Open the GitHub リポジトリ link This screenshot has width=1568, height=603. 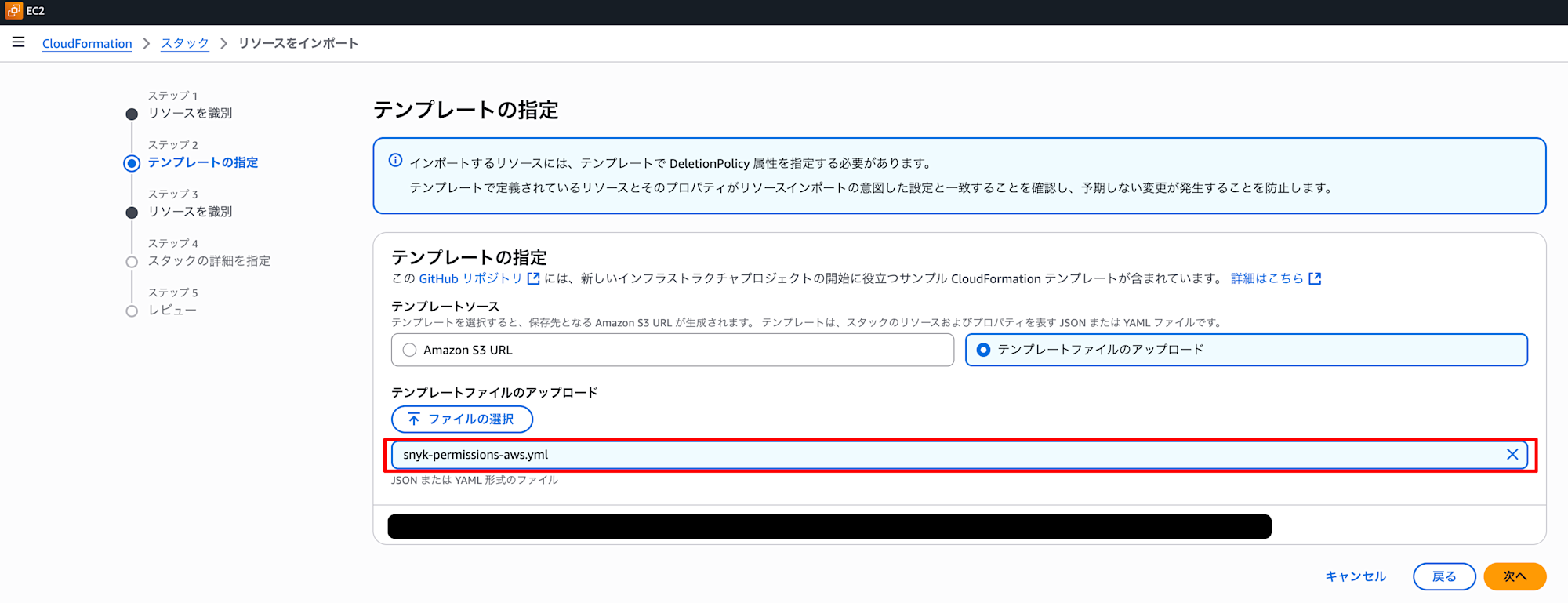[470, 279]
